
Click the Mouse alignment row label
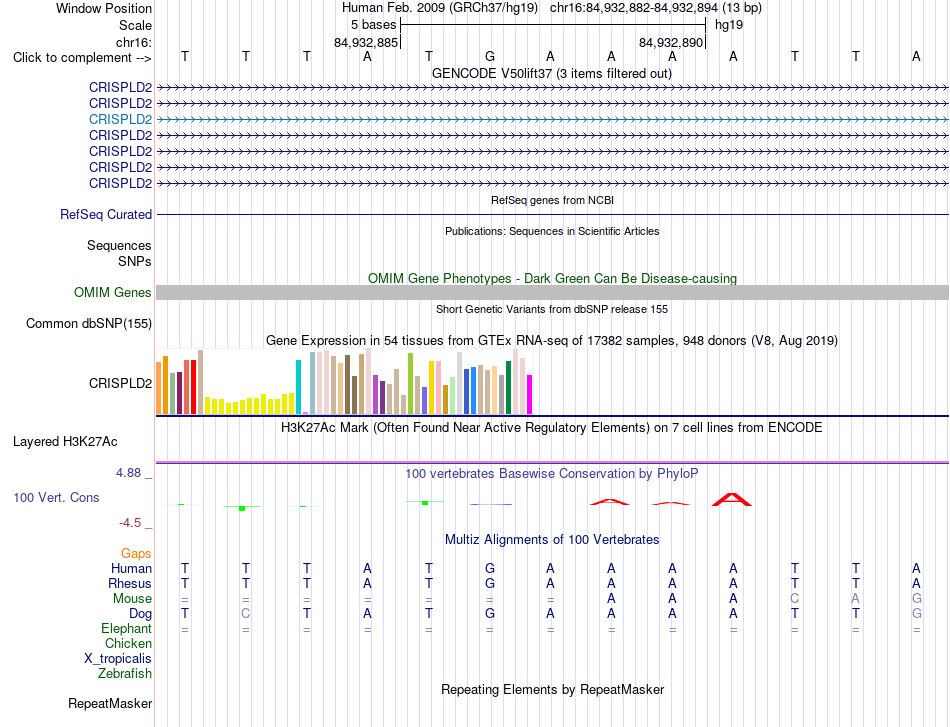(x=132, y=599)
